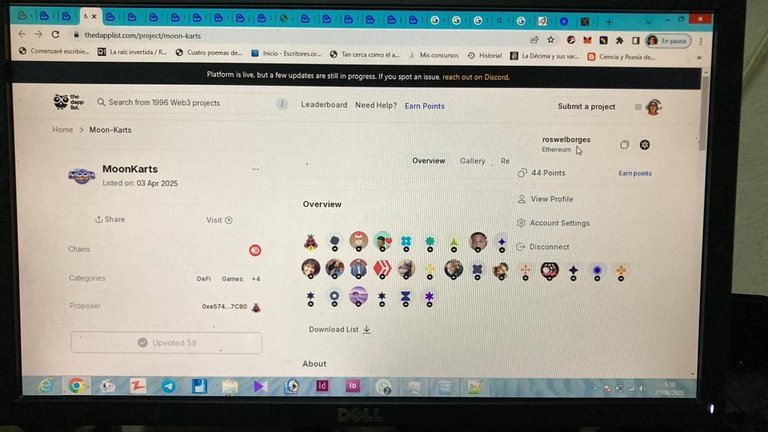Click the Search Web3 projects field
Viewport: 768px width, 432px height.
191,103
